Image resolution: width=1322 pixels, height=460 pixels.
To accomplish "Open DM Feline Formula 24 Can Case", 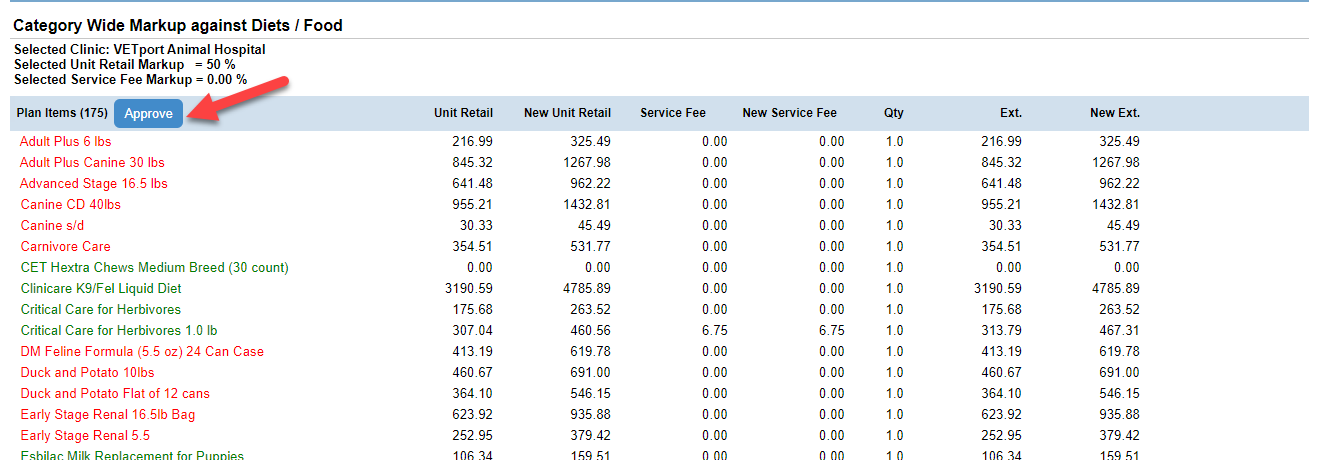I will 142,352.
